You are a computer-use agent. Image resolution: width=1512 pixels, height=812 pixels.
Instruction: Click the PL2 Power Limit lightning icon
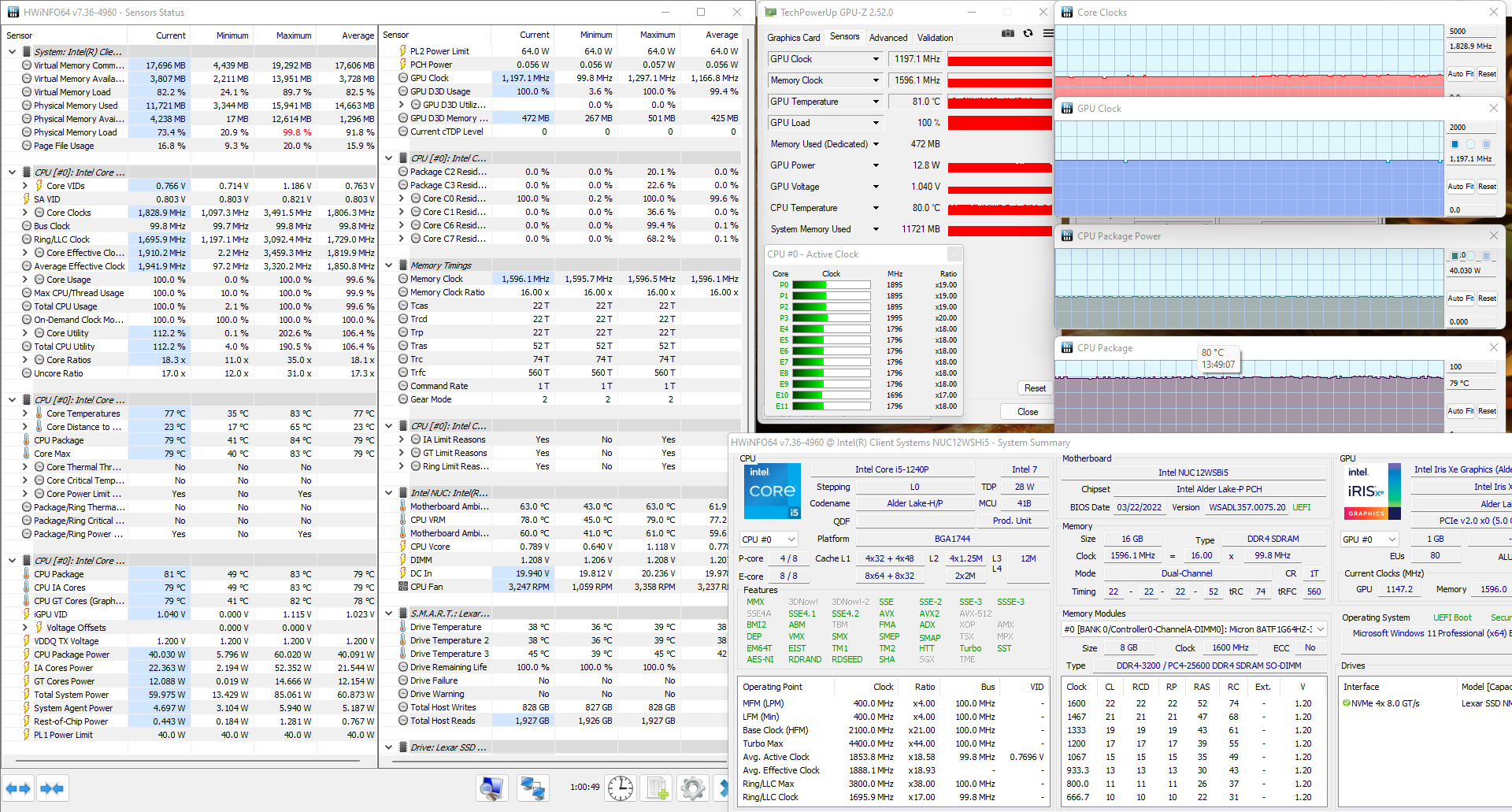tap(403, 51)
